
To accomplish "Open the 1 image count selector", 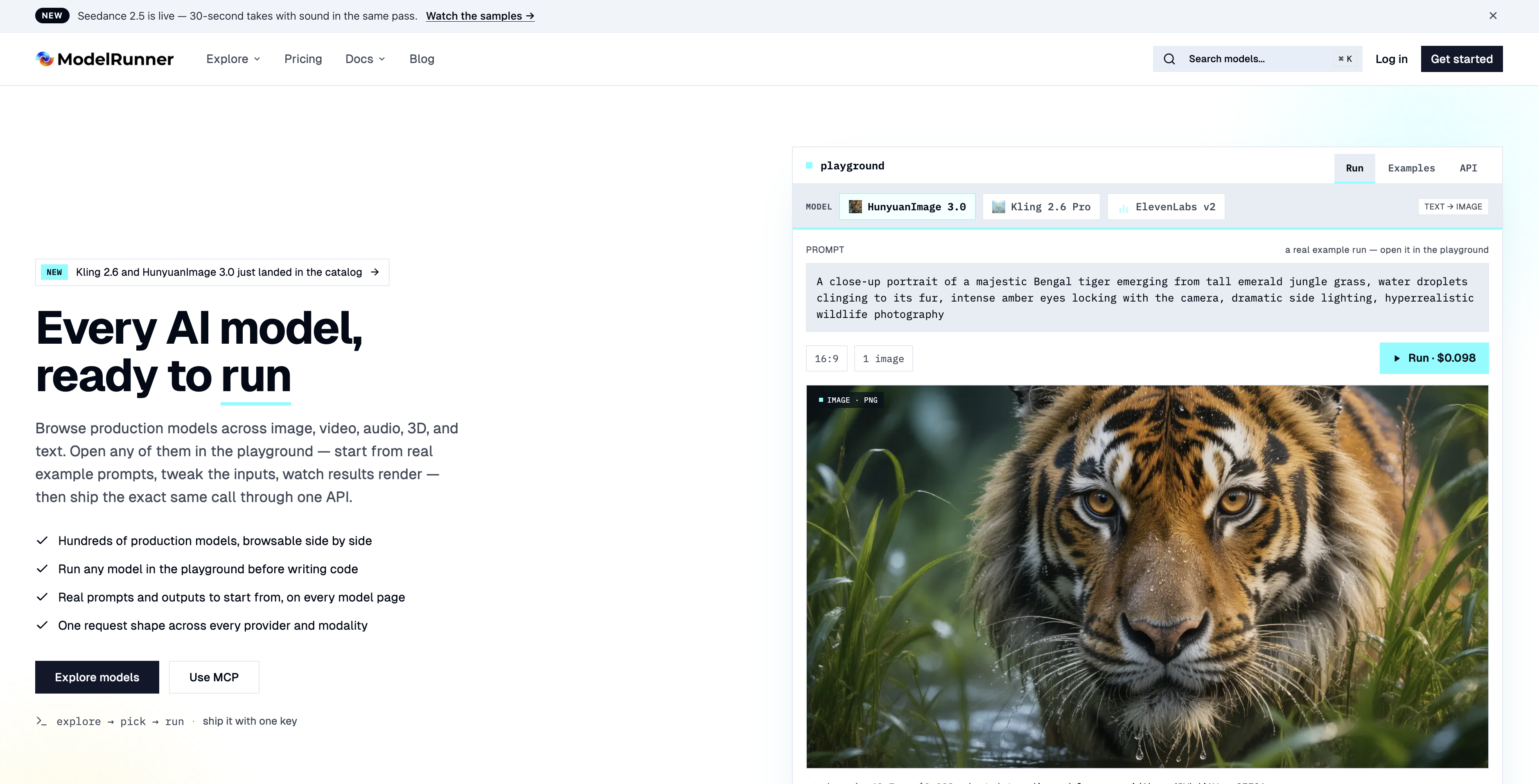I will coord(883,358).
